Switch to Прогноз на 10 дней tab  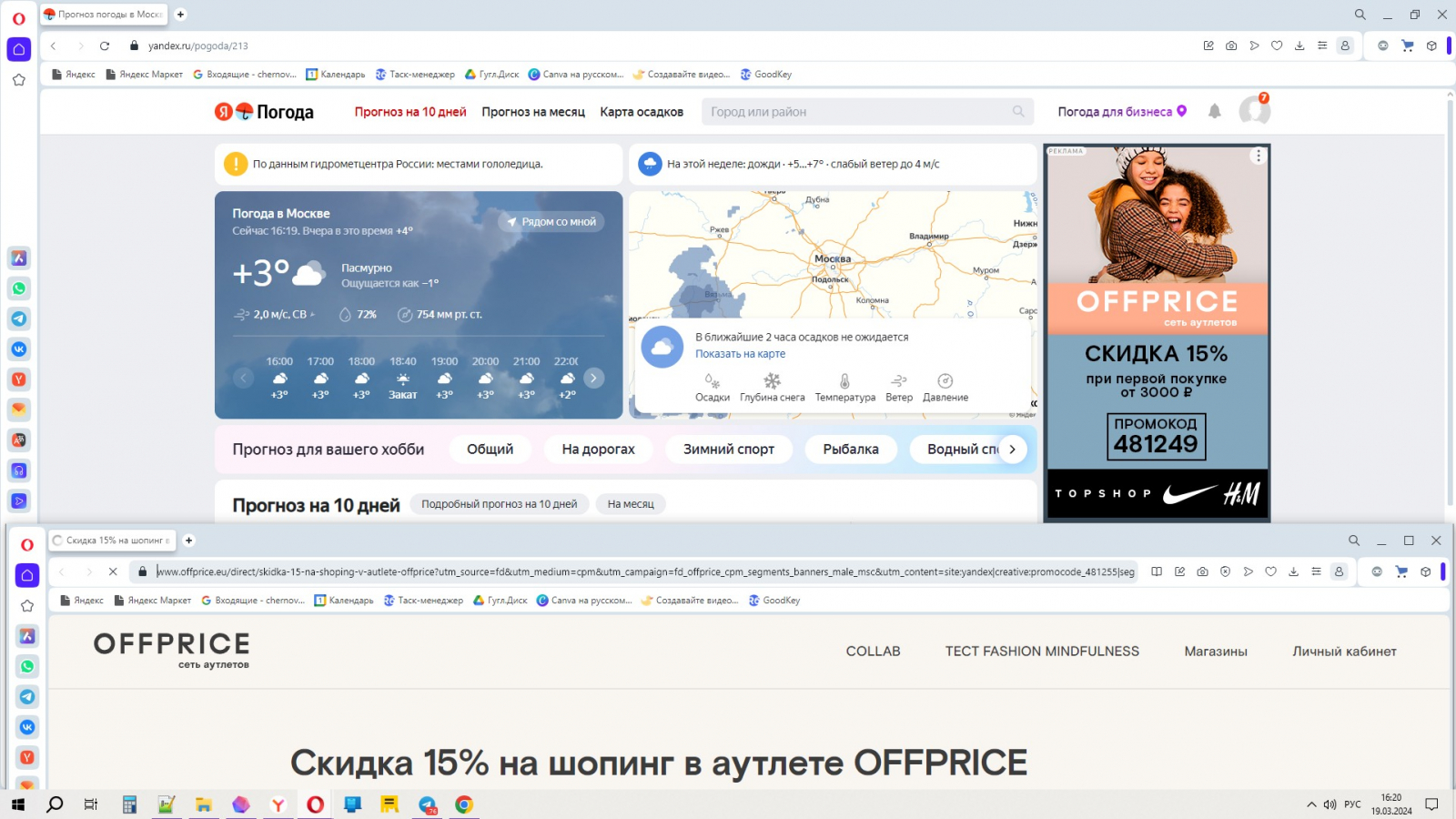pyautogui.click(x=410, y=112)
